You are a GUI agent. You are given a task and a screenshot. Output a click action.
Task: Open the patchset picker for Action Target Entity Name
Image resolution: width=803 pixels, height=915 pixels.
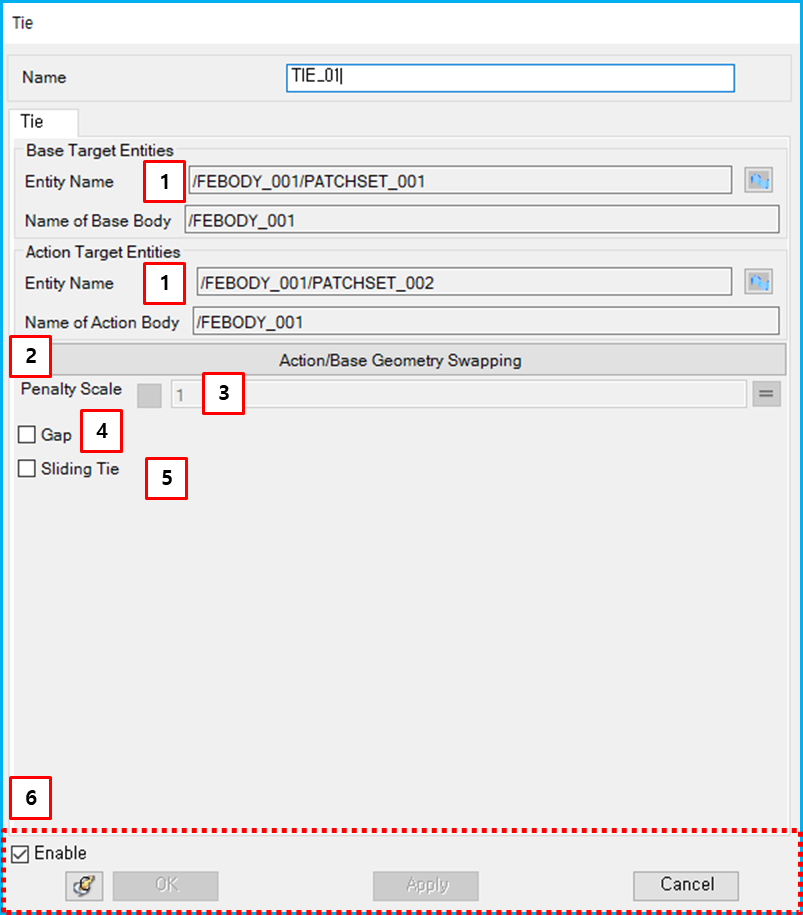[x=758, y=281]
